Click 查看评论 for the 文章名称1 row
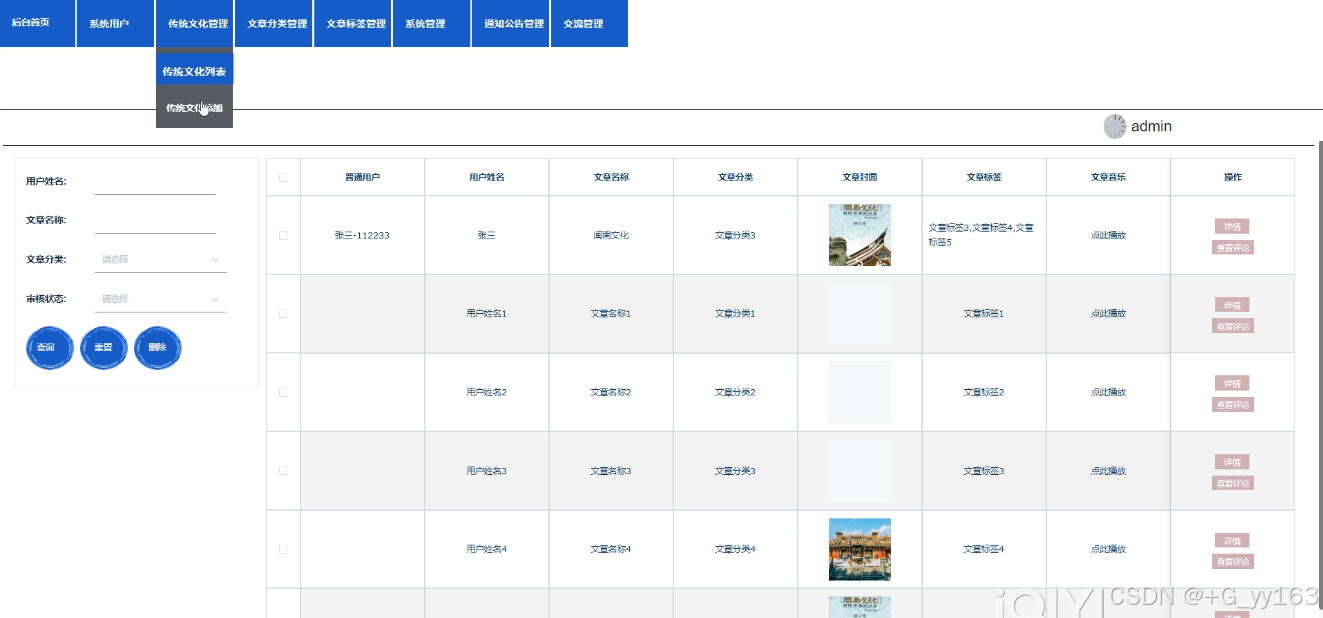Image resolution: width=1323 pixels, height=618 pixels. coord(1232,326)
